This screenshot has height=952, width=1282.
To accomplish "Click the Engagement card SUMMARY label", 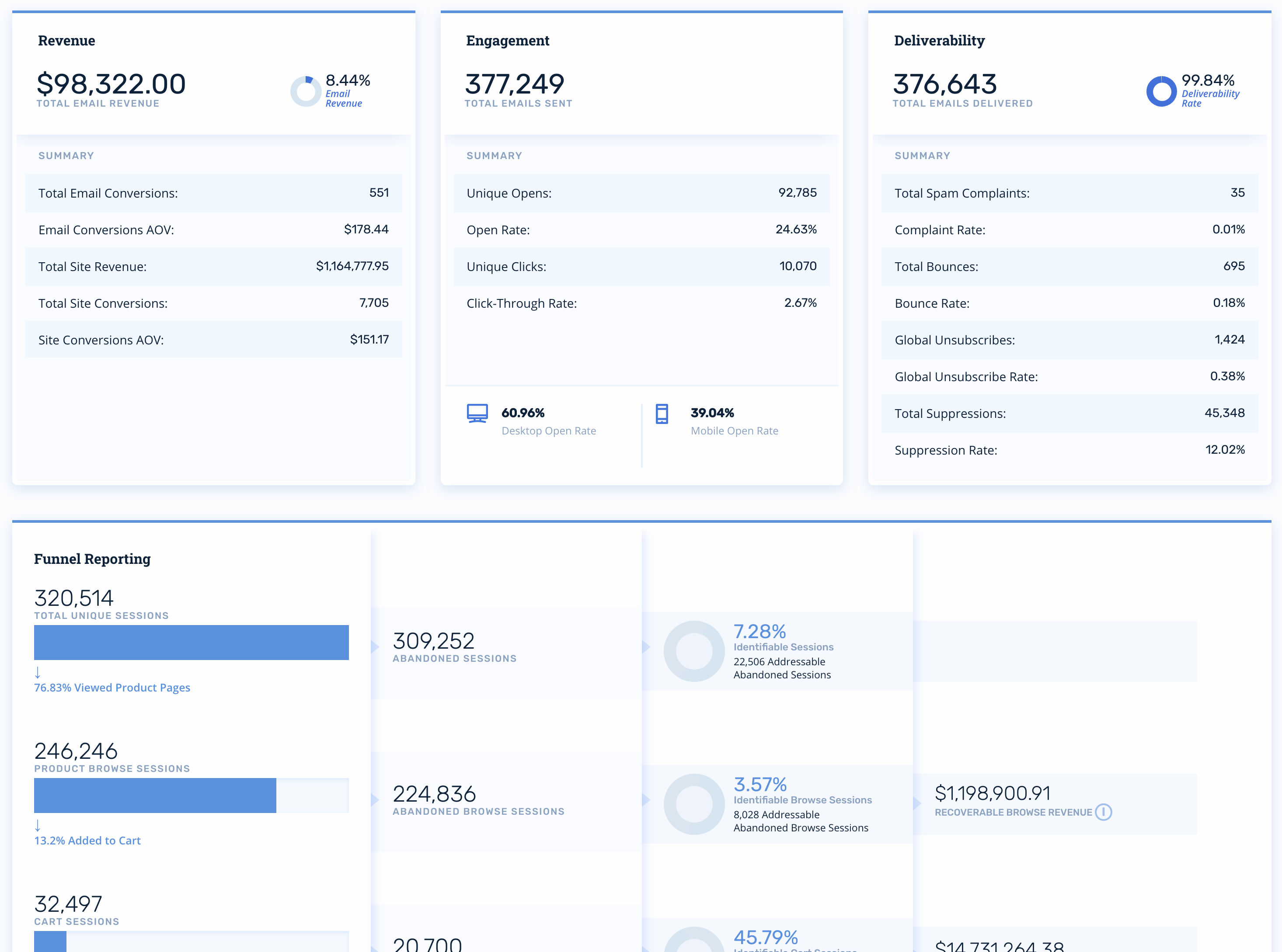I will pyautogui.click(x=494, y=156).
